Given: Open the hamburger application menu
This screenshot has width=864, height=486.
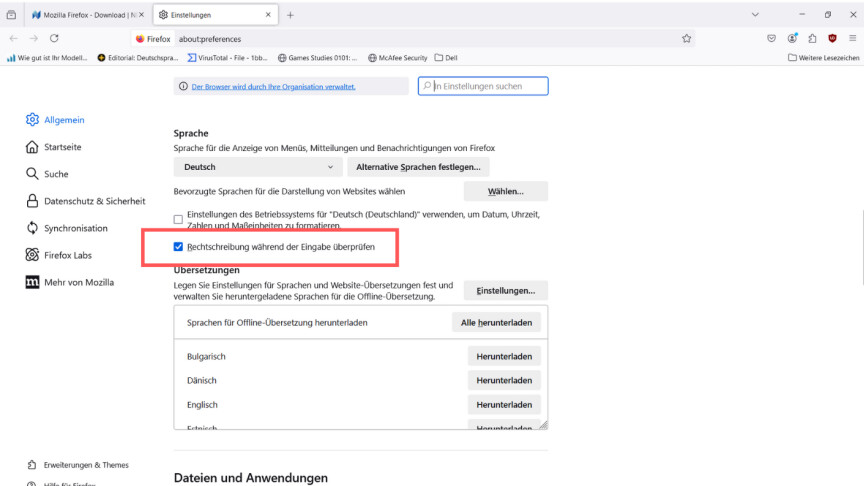Looking at the screenshot, I should click(x=852, y=39).
